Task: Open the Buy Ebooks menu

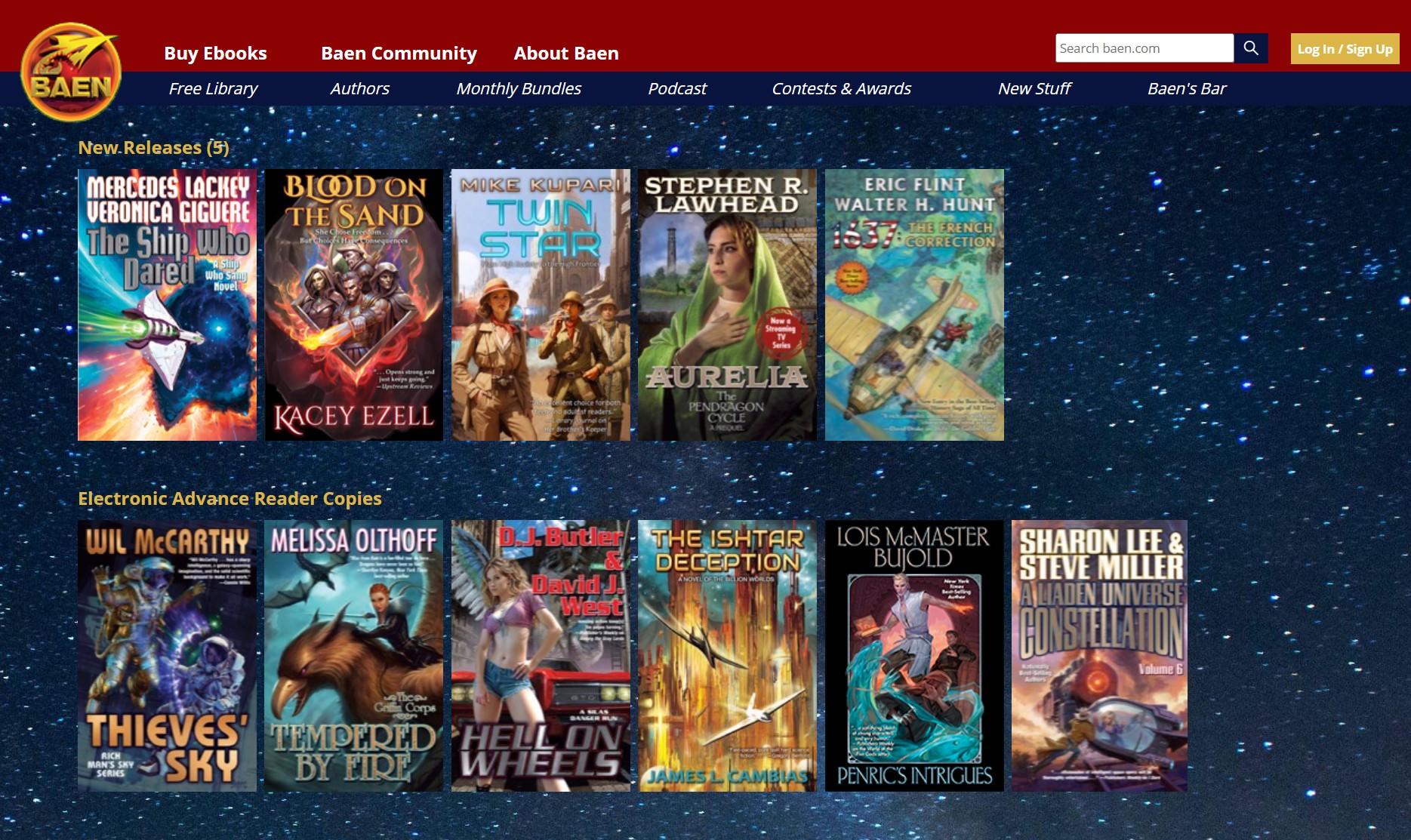Action: [215, 53]
